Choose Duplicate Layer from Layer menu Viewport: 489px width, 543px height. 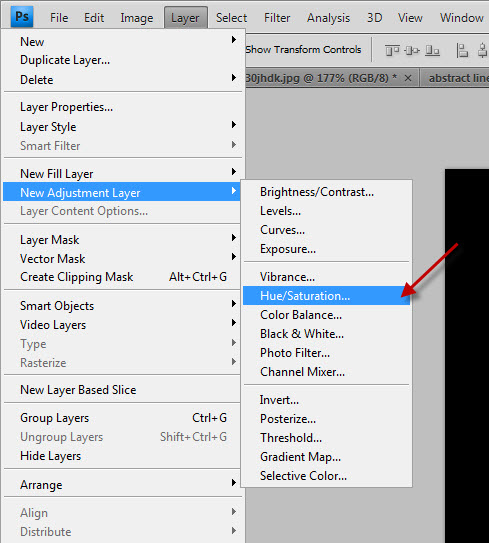(x=122, y=60)
